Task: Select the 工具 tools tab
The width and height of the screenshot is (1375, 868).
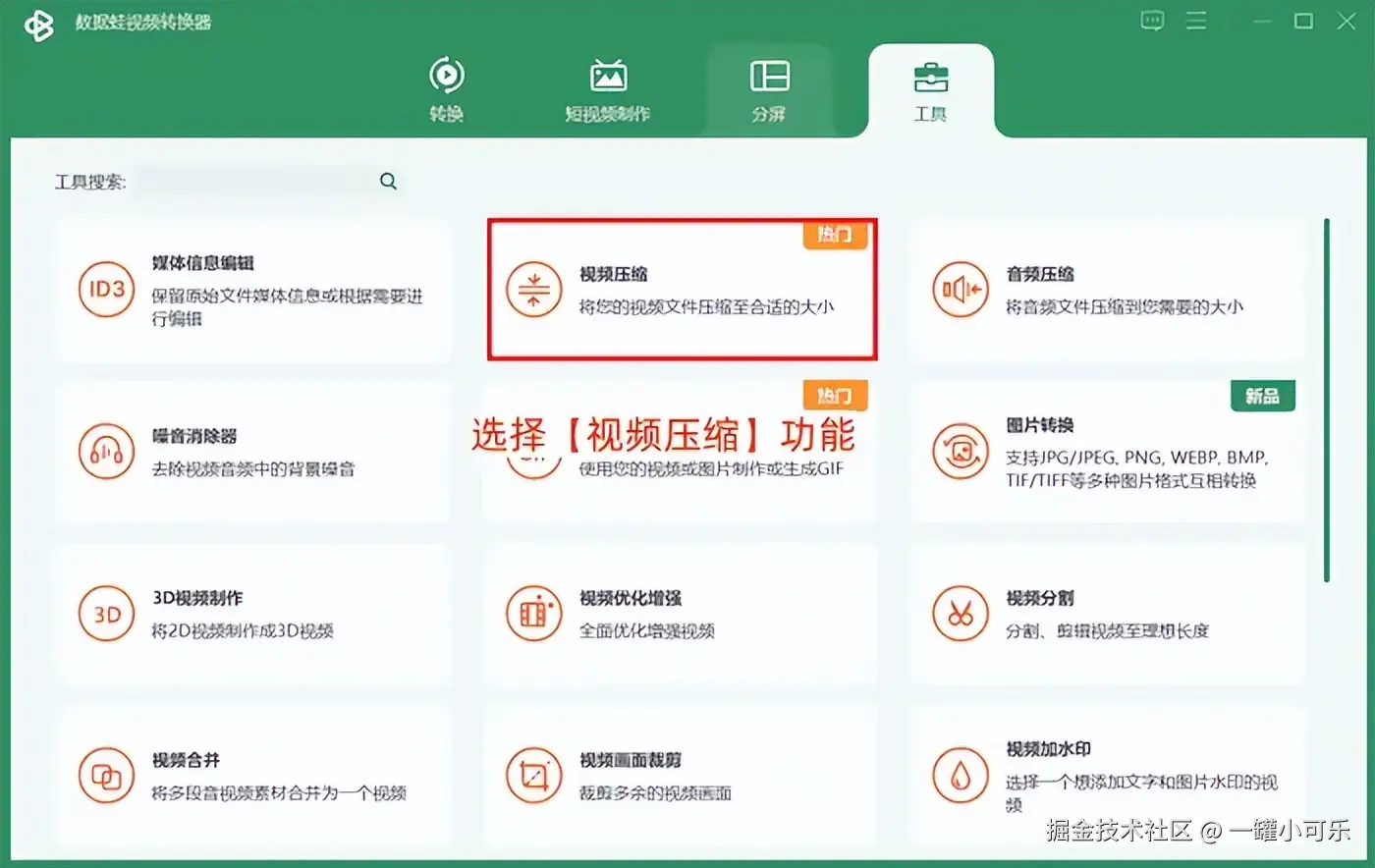Action: click(x=930, y=89)
